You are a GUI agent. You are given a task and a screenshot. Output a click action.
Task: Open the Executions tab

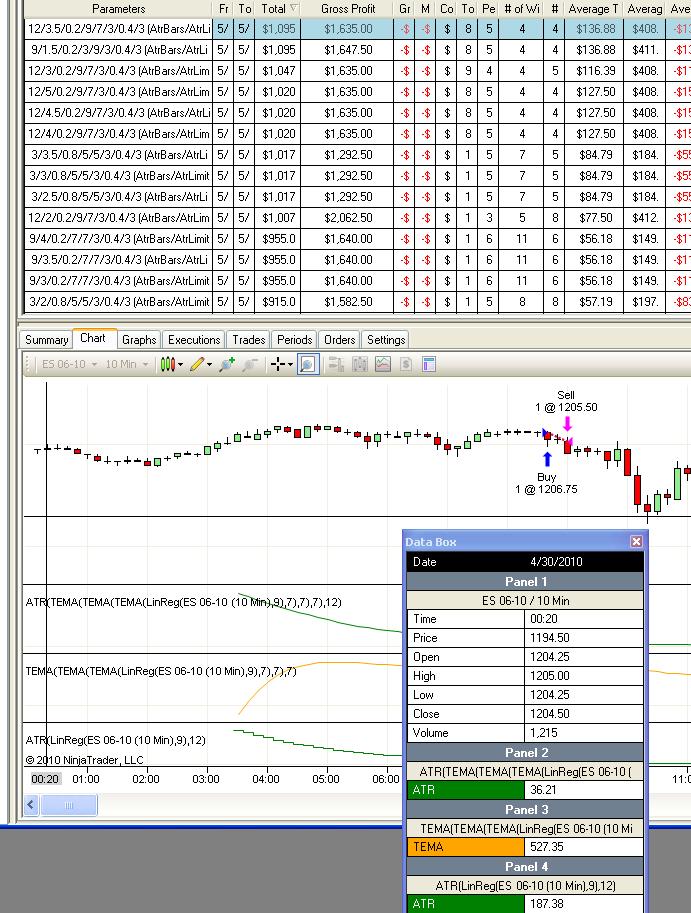(x=194, y=340)
